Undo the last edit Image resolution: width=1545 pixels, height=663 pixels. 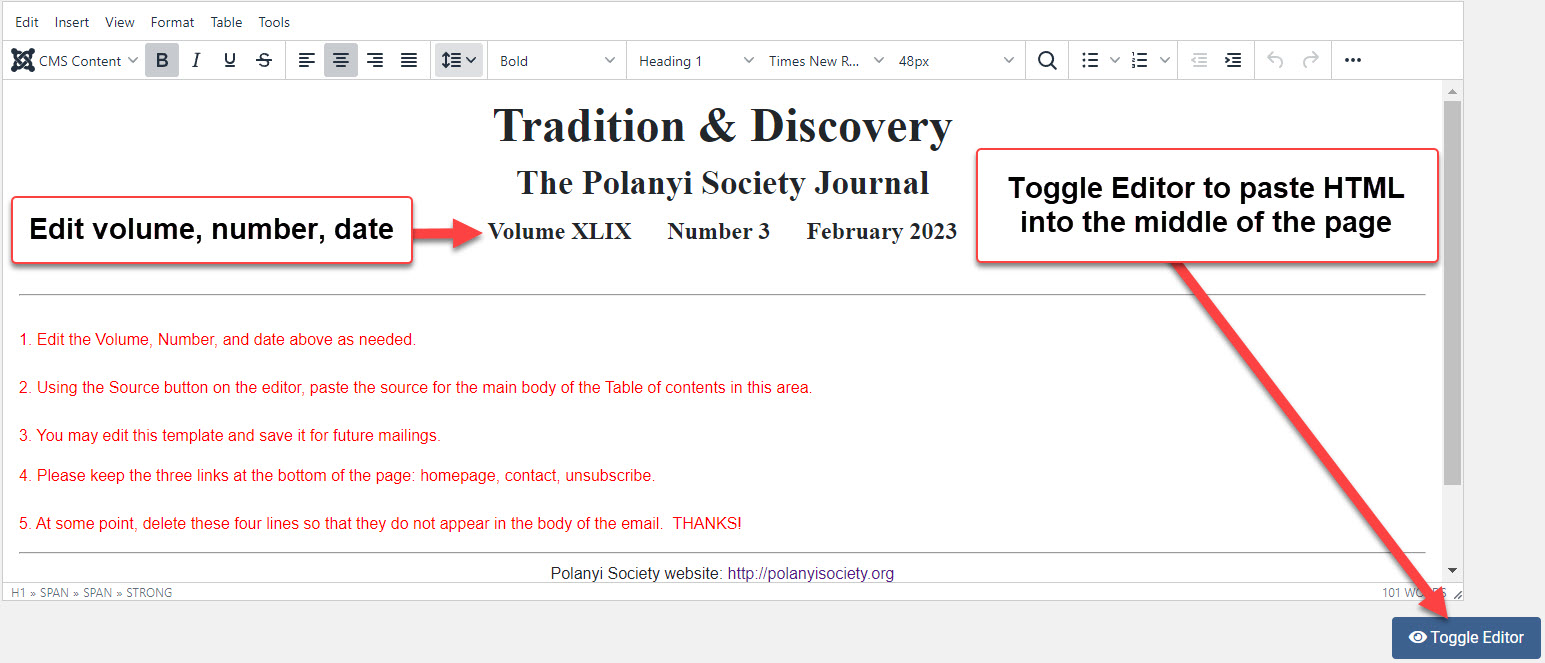click(x=1275, y=61)
